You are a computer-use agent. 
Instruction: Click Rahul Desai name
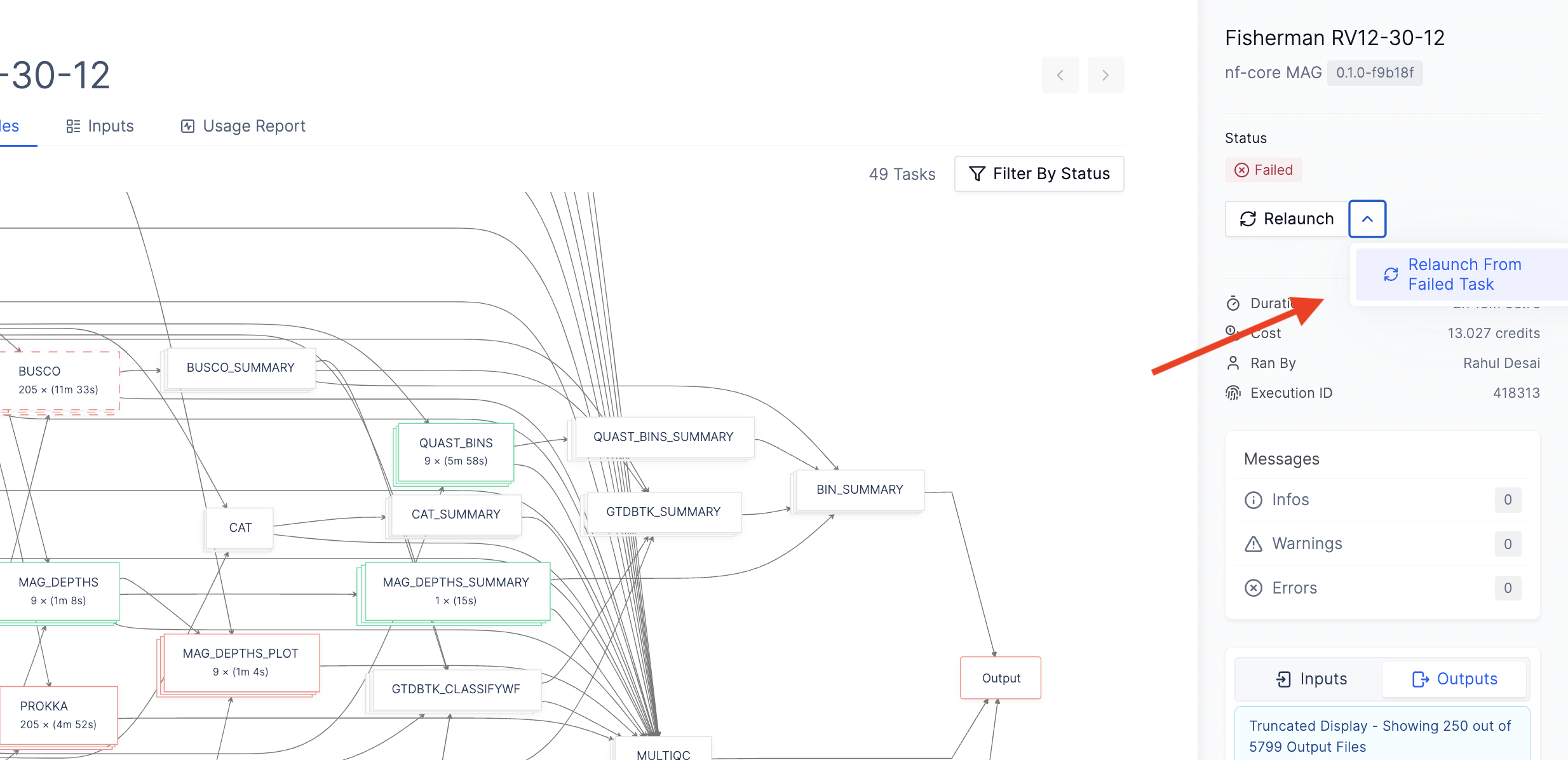click(1501, 363)
